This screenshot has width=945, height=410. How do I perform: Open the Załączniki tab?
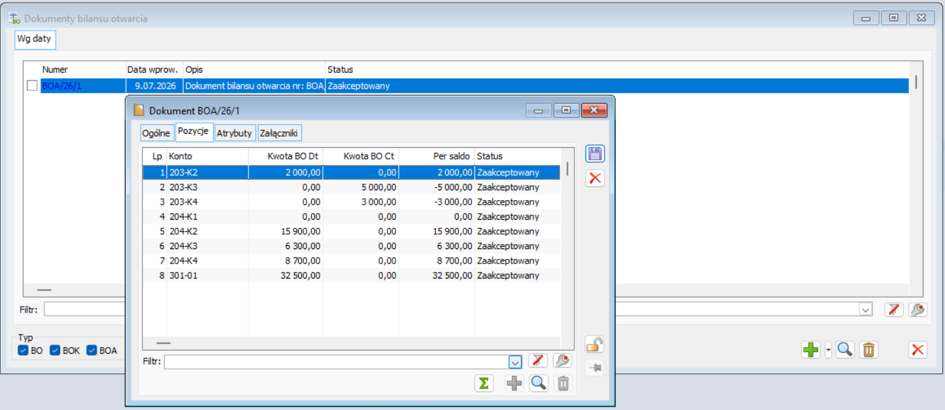(x=280, y=133)
